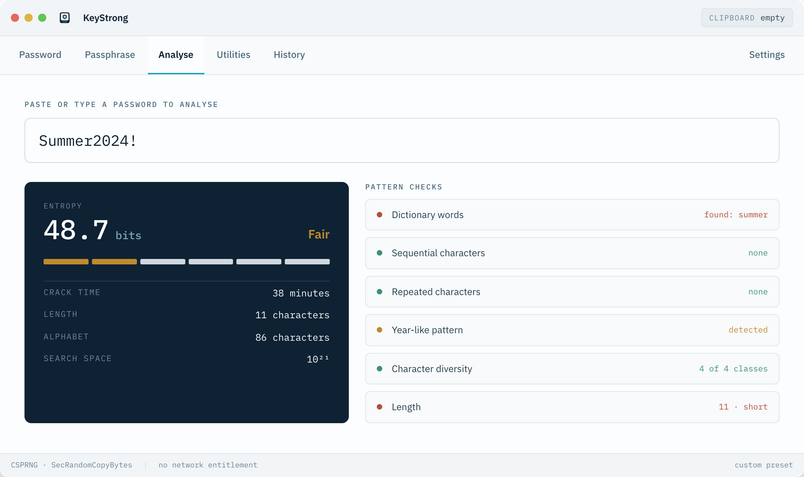The width and height of the screenshot is (804, 477).
Task: Open the Character diversity check row
Action: [x=572, y=369]
